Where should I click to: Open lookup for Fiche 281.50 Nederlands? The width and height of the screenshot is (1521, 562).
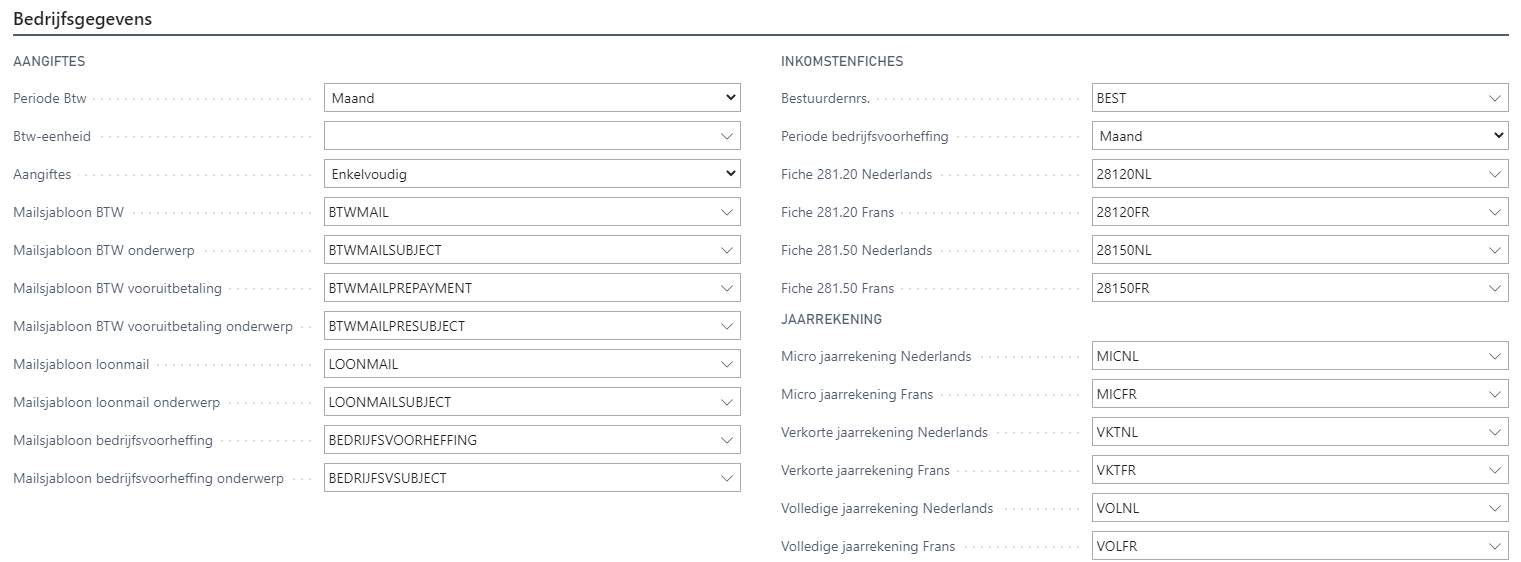(x=1495, y=250)
